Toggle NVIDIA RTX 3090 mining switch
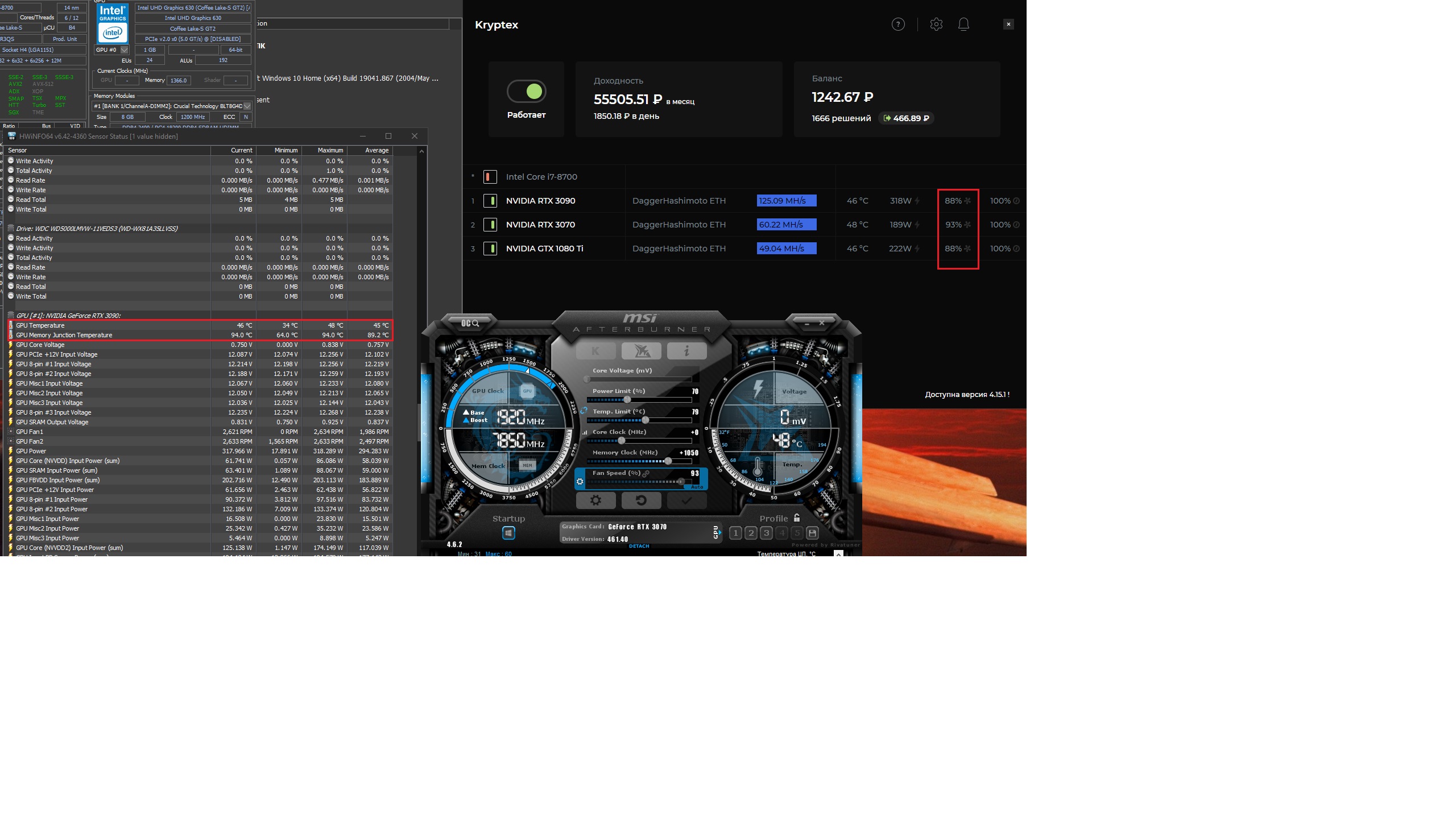Image resolution: width=1456 pixels, height=819 pixels. (490, 201)
